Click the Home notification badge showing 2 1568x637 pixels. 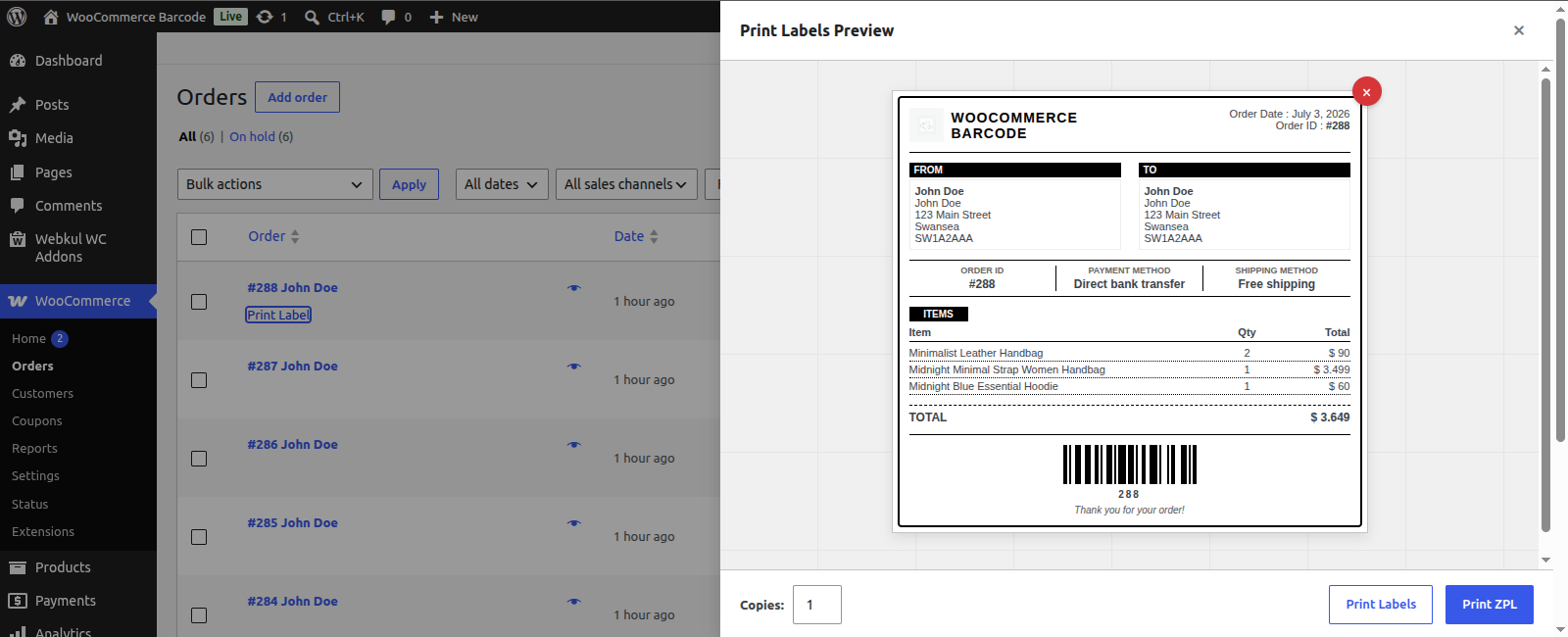pos(60,338)
